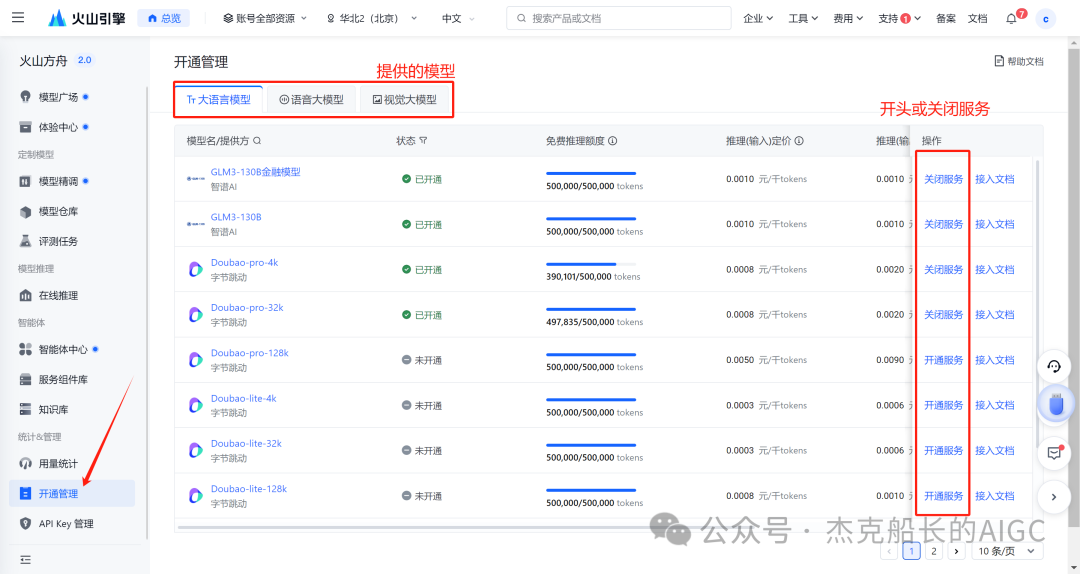Open the 支持 menu

(x=899, y=19)
